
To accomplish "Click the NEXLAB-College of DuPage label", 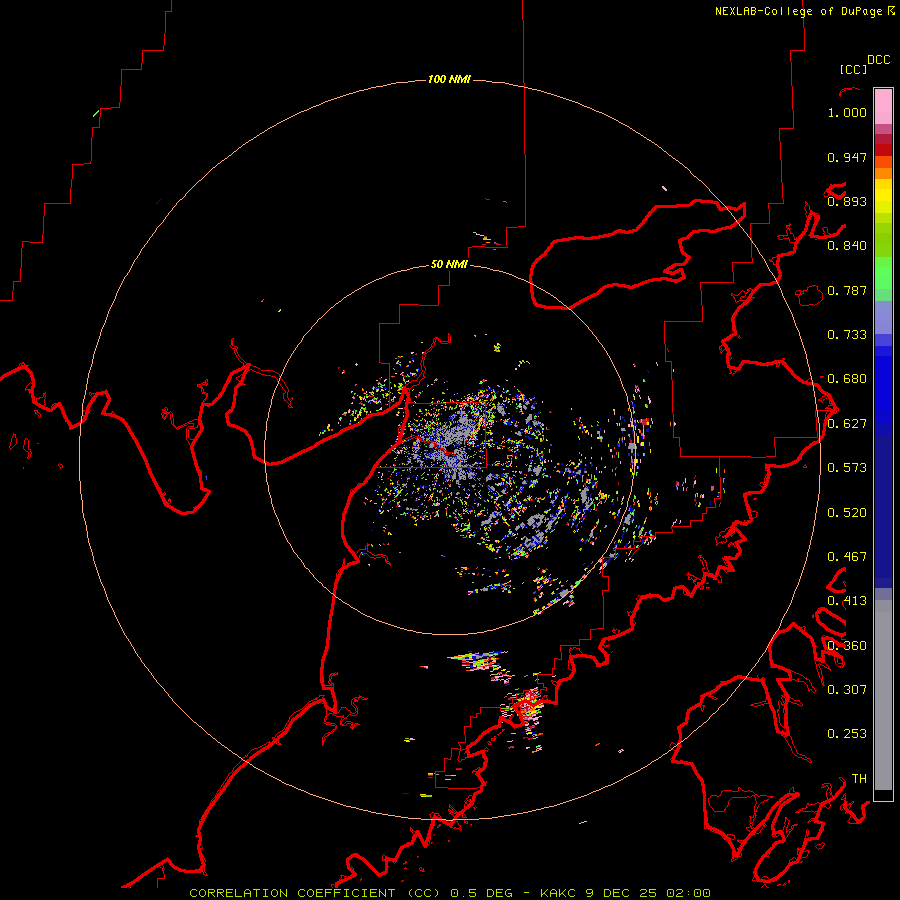I will point(798,11).
